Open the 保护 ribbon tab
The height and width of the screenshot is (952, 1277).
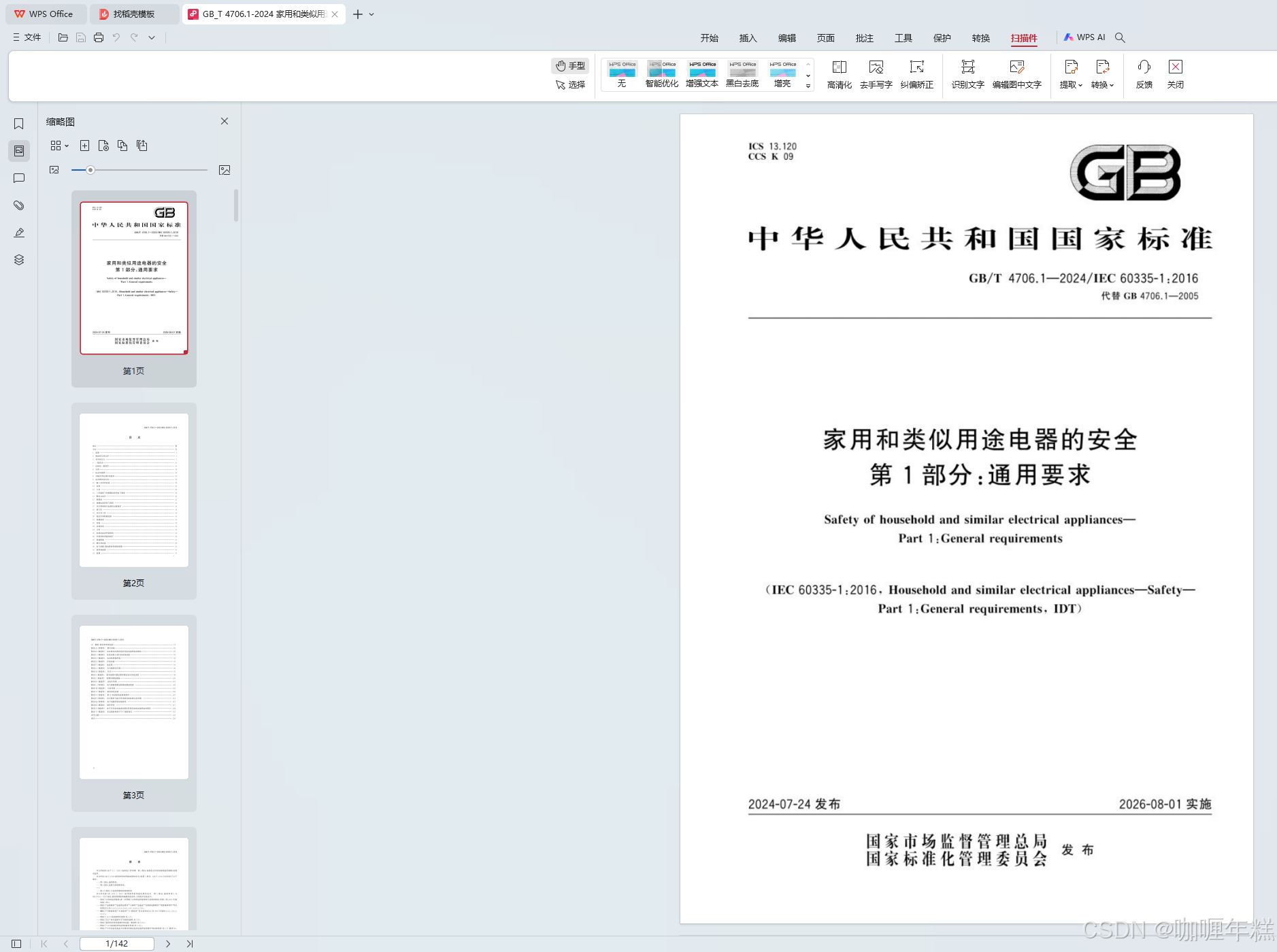click(x=942, y=38)
